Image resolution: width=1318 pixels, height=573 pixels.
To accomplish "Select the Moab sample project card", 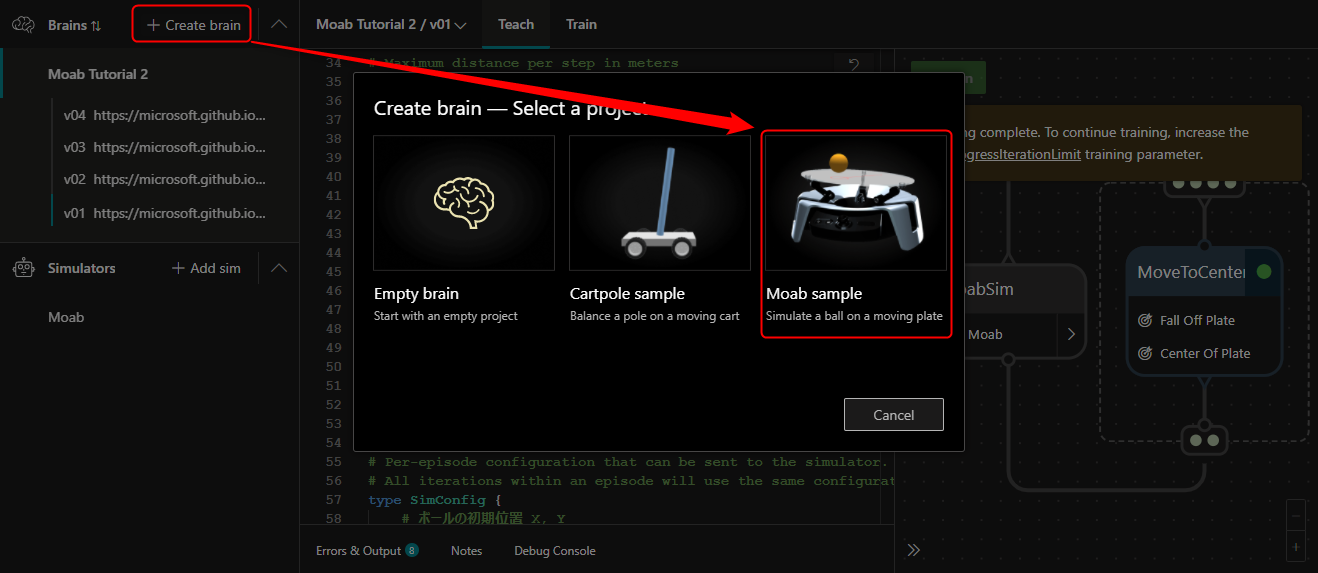I will (855, 233).
